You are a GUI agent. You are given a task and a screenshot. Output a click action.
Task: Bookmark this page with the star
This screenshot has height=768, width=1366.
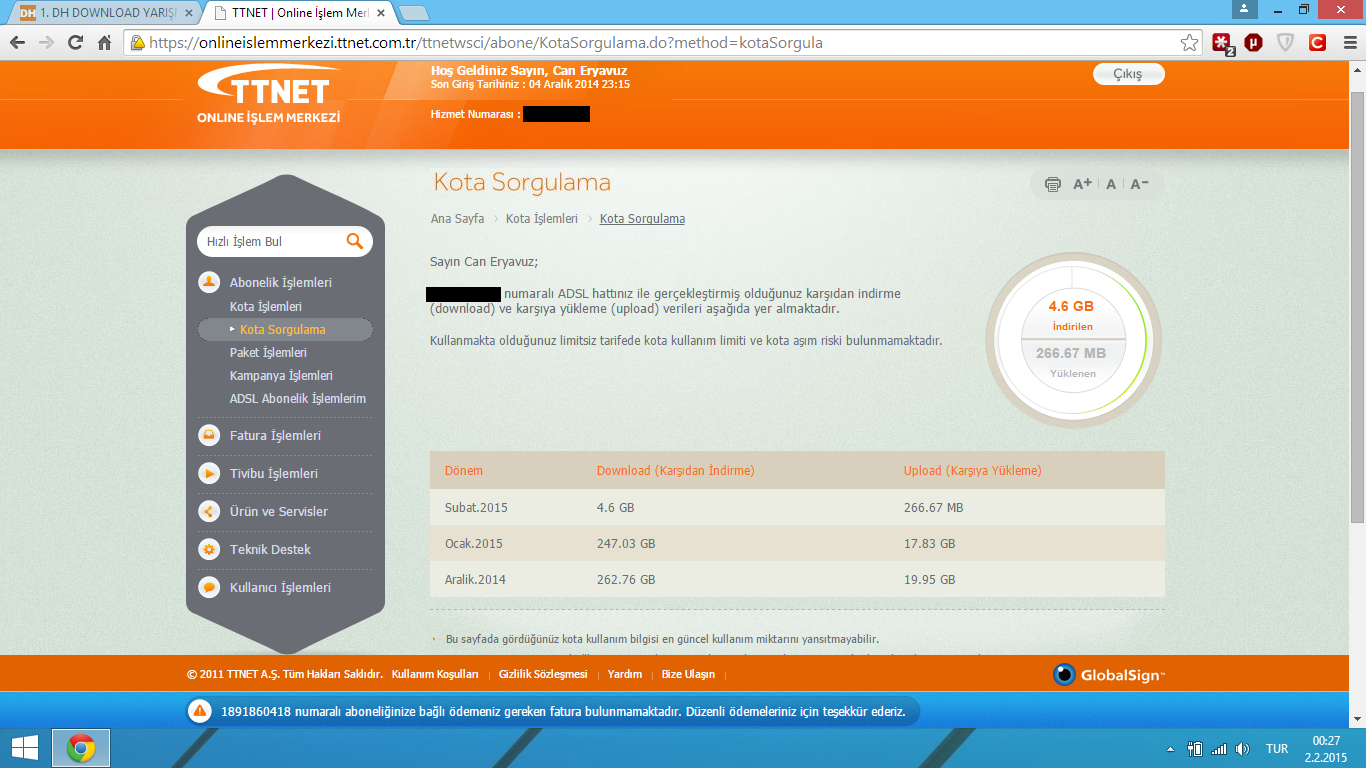tap(1189, 43)
